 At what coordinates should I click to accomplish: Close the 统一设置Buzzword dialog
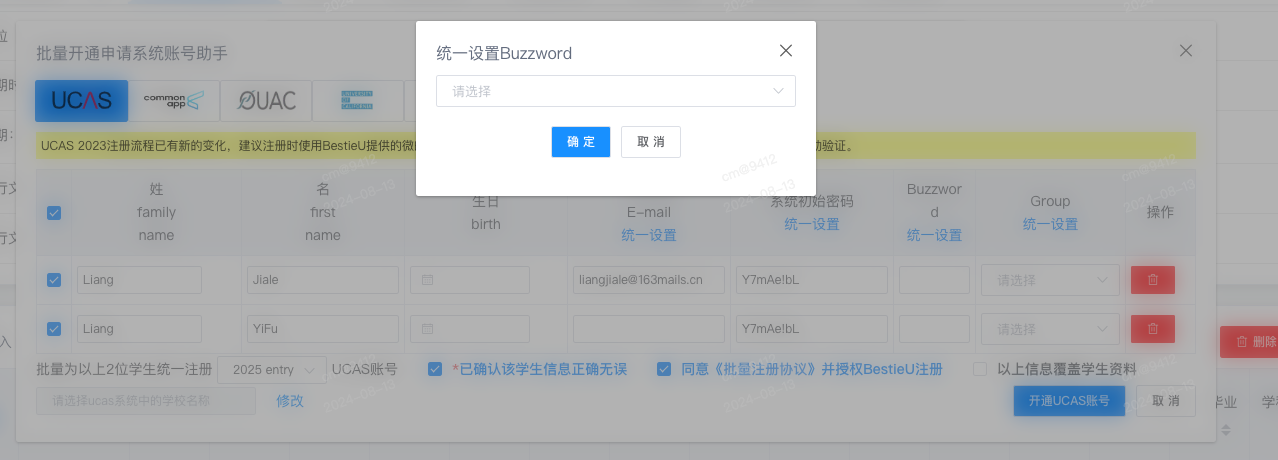tap(786, 51)
